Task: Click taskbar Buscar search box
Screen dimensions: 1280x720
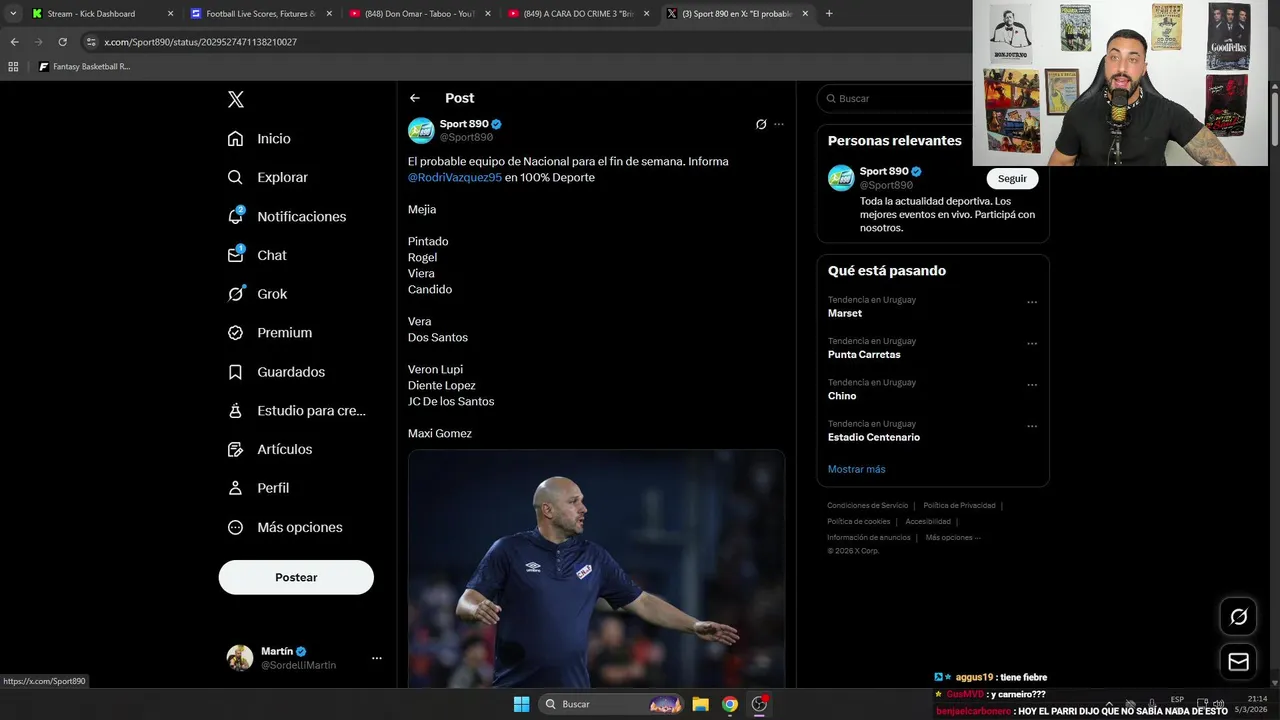Action: point(613,704)
